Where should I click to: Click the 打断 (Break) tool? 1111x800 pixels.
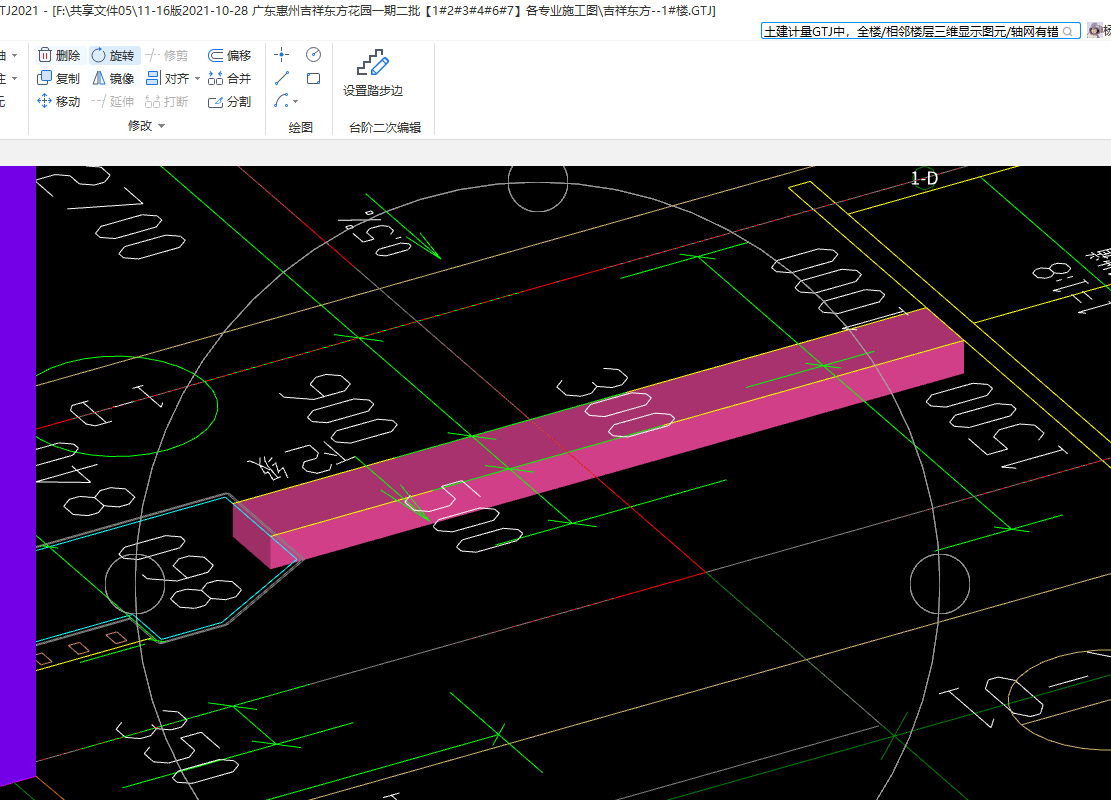pyautogui.click(x=167, y=101)
